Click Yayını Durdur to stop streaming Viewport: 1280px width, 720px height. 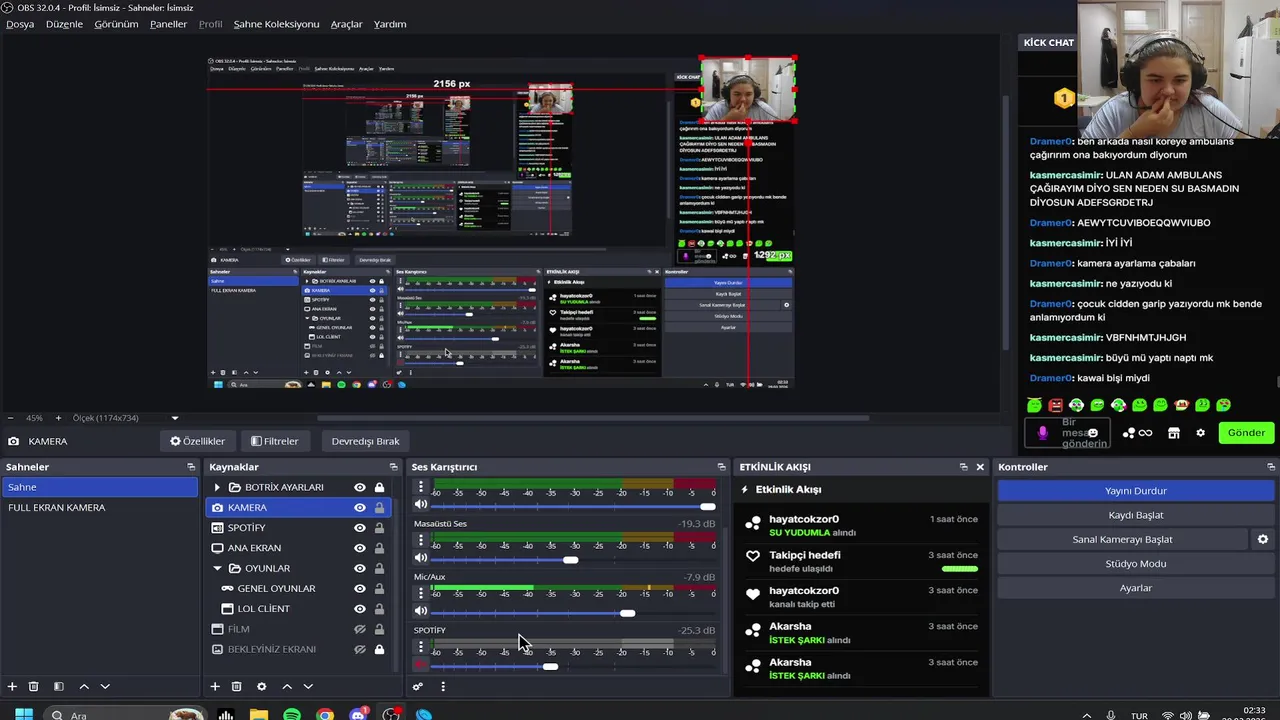pos(1135,491)
